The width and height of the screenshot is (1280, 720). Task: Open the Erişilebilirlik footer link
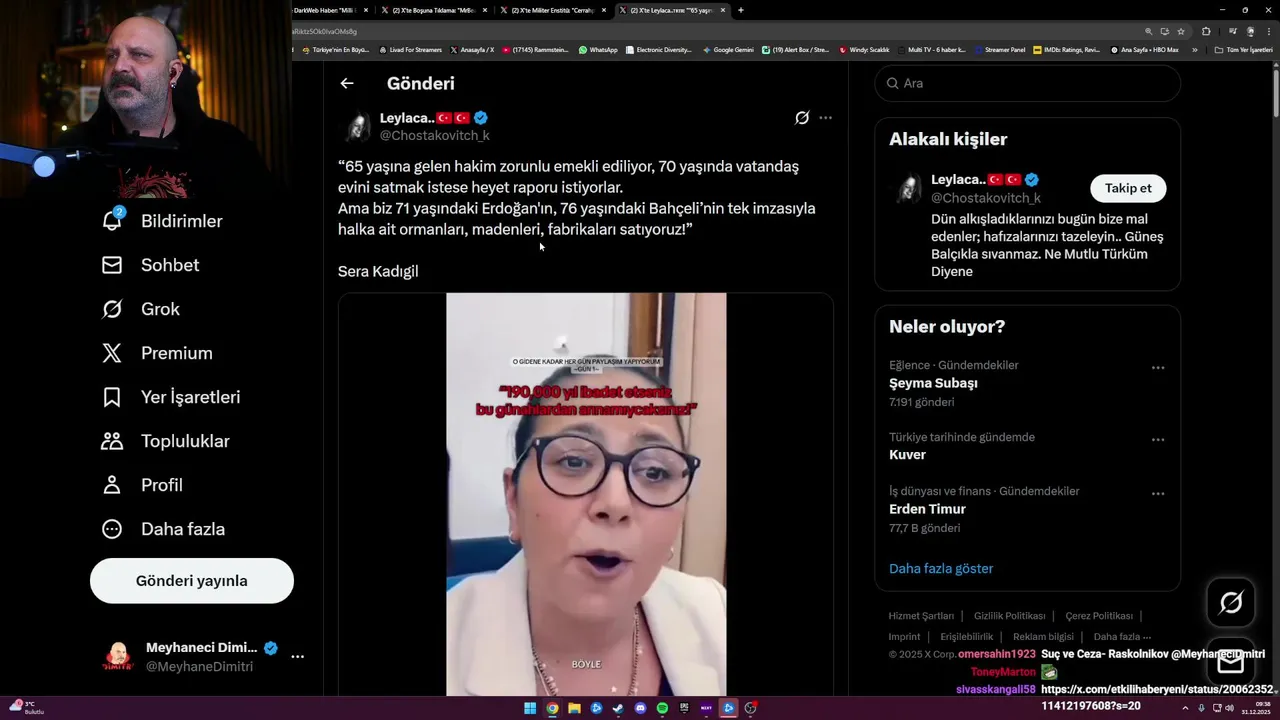click(x=966, y=637)
